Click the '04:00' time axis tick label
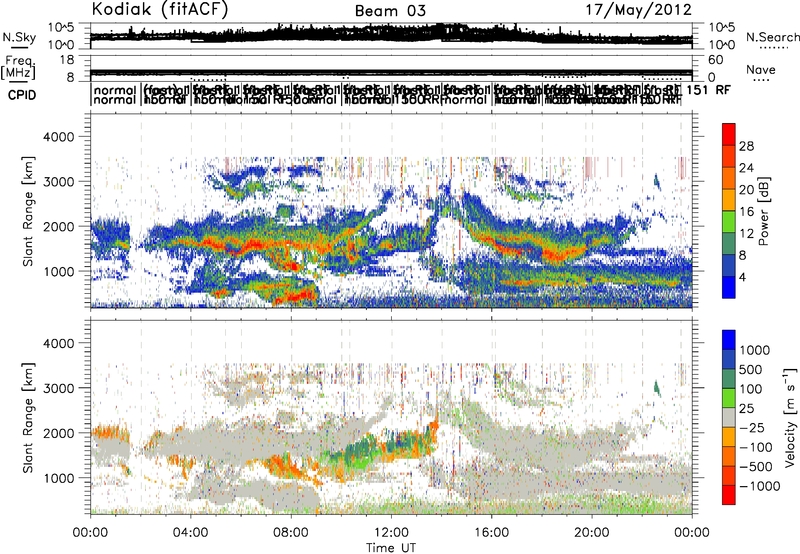The height and width of the screenshot is (554, 800). pyautogui.click(x=191, y=533)
